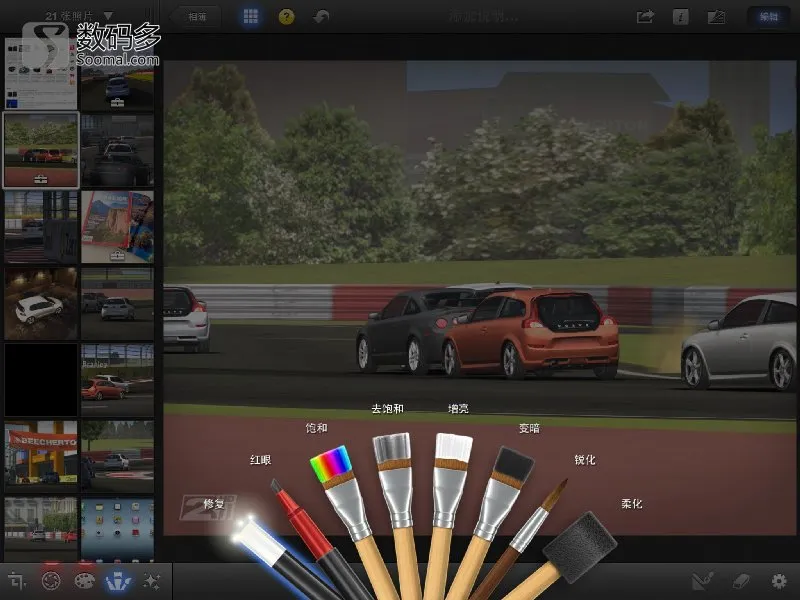This screenshot has width=800, height=600.
Task: Expand the 21 张照片 dropdown
Action: click(78, 16)
